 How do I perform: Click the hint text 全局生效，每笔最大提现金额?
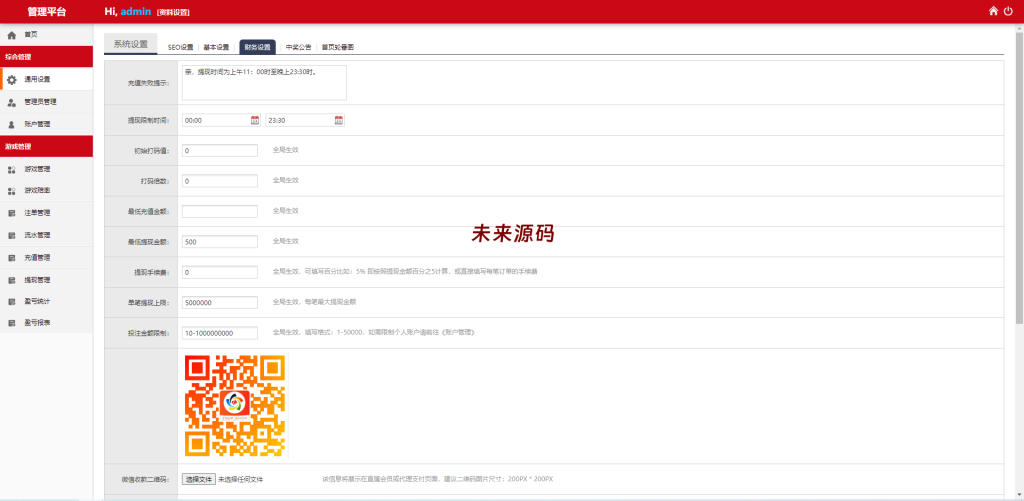coord(314,302)
